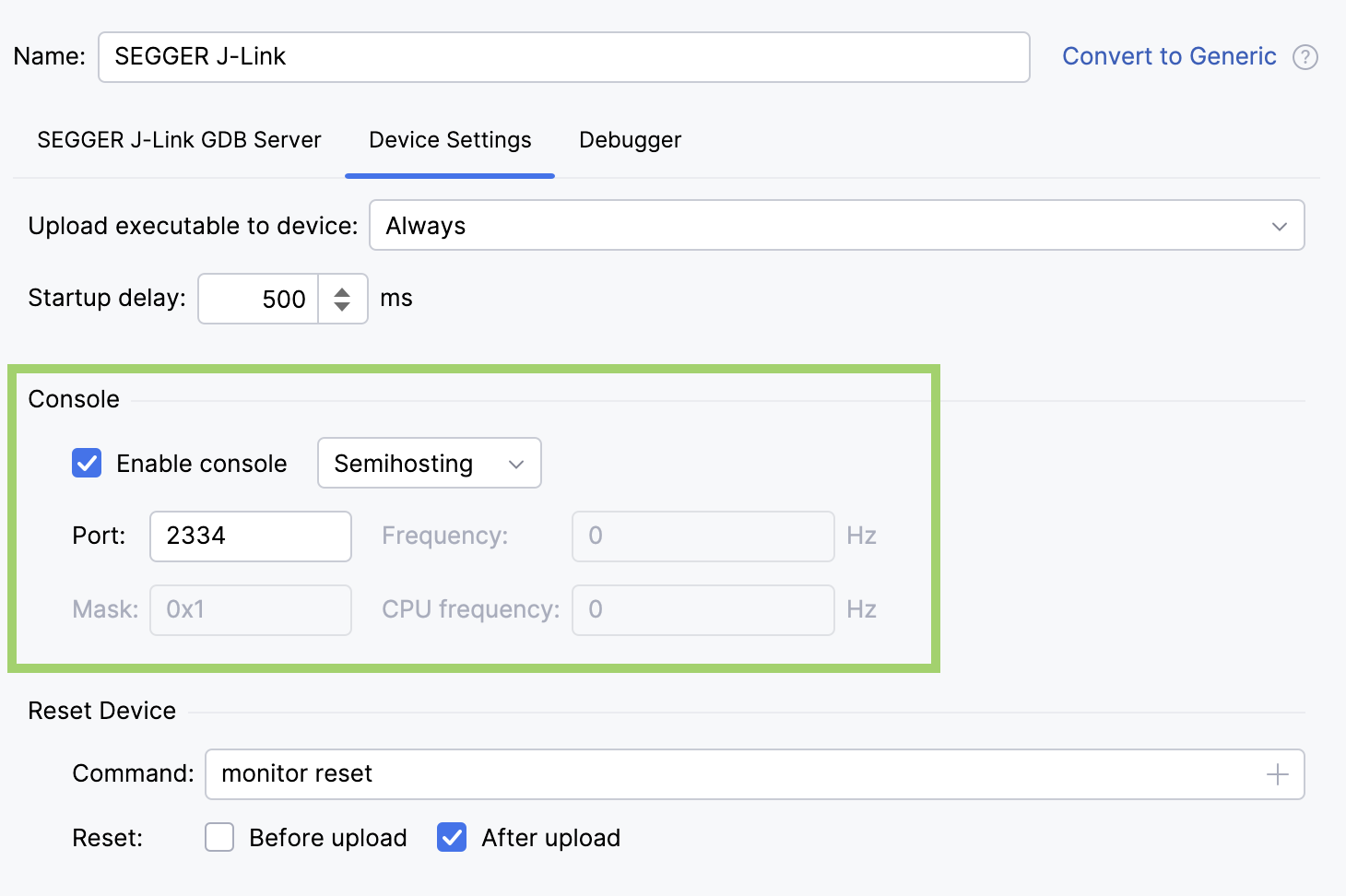The height and width of the screenshot is (896, 1346).
Task: Click the help icon beside Convert to Generic
Action: click(x=1306, y=56)
